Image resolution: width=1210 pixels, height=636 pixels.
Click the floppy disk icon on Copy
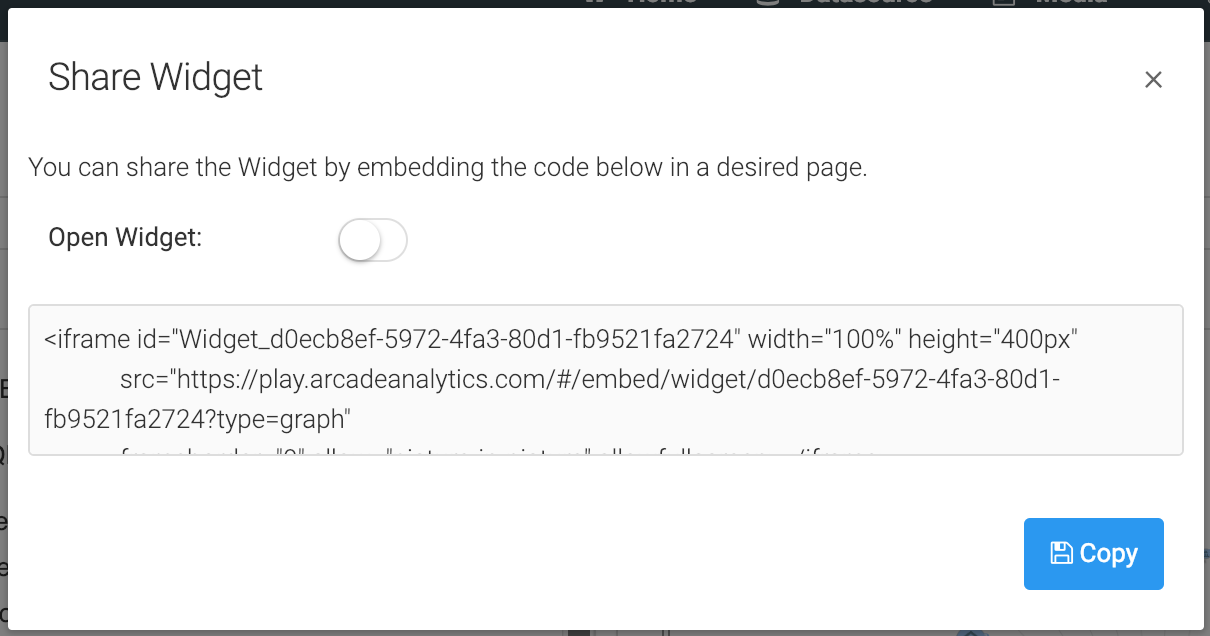click(x=1061, y=553)
